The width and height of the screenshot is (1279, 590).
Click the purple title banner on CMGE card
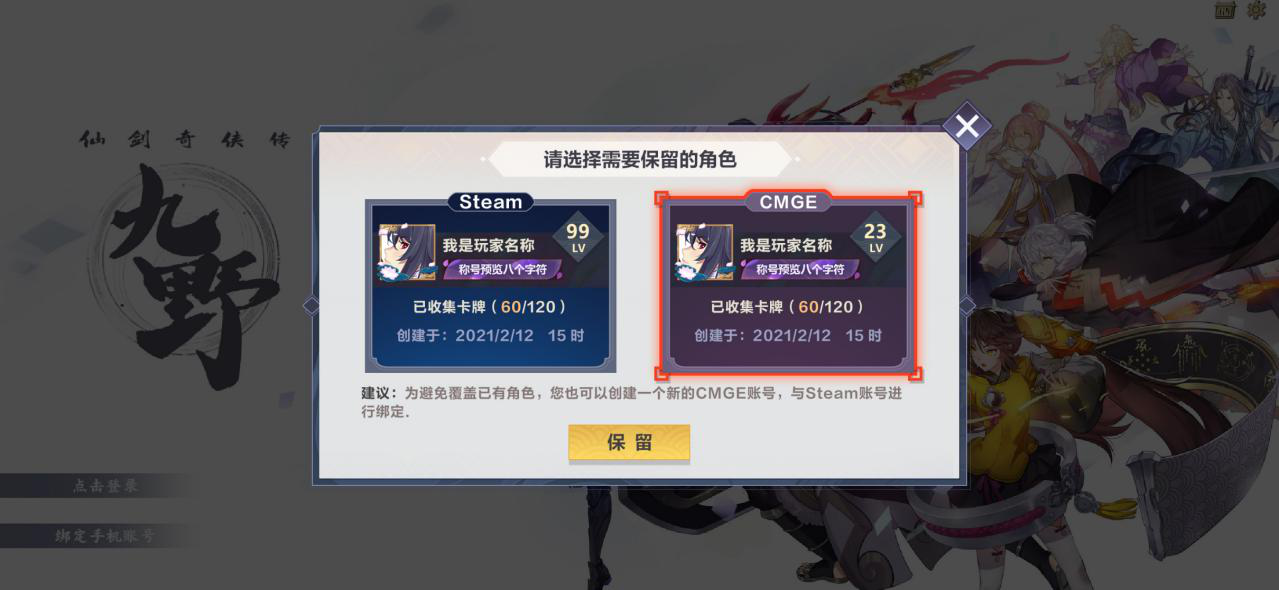click(x=800, y=269)
